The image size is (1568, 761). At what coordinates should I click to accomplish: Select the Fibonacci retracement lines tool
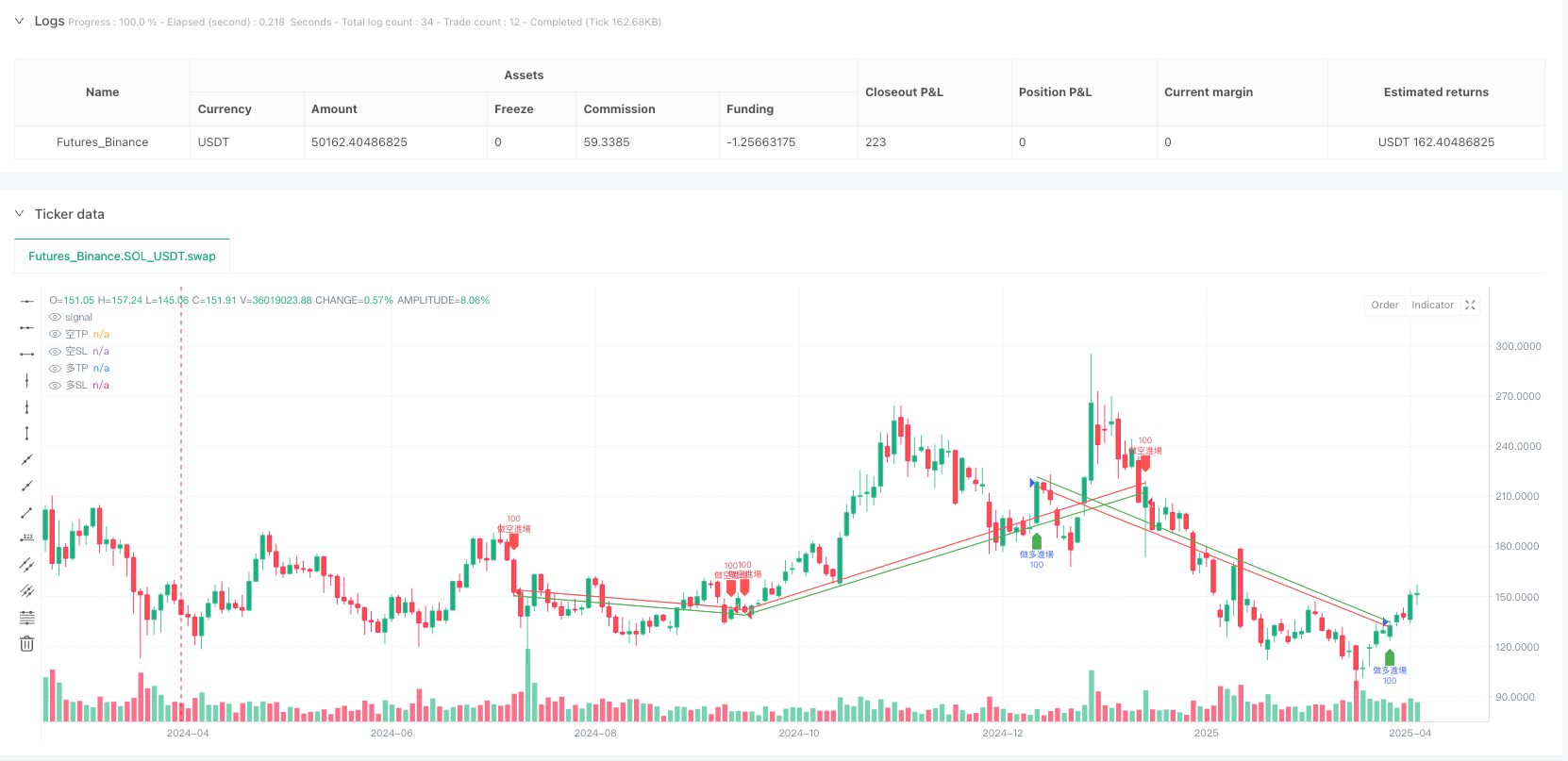point(26,618)
